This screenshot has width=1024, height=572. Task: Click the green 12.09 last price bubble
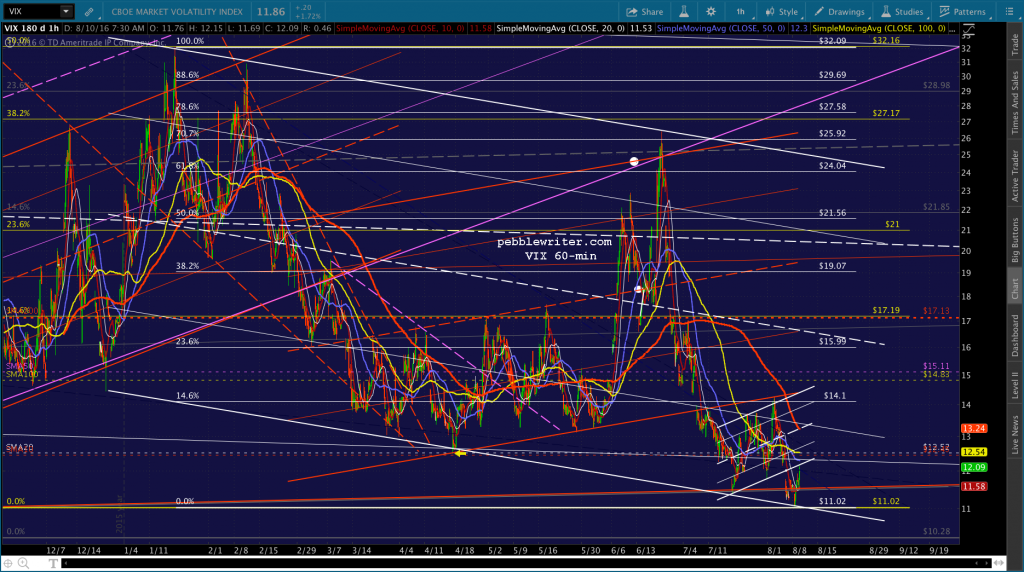tap(974, 468)
